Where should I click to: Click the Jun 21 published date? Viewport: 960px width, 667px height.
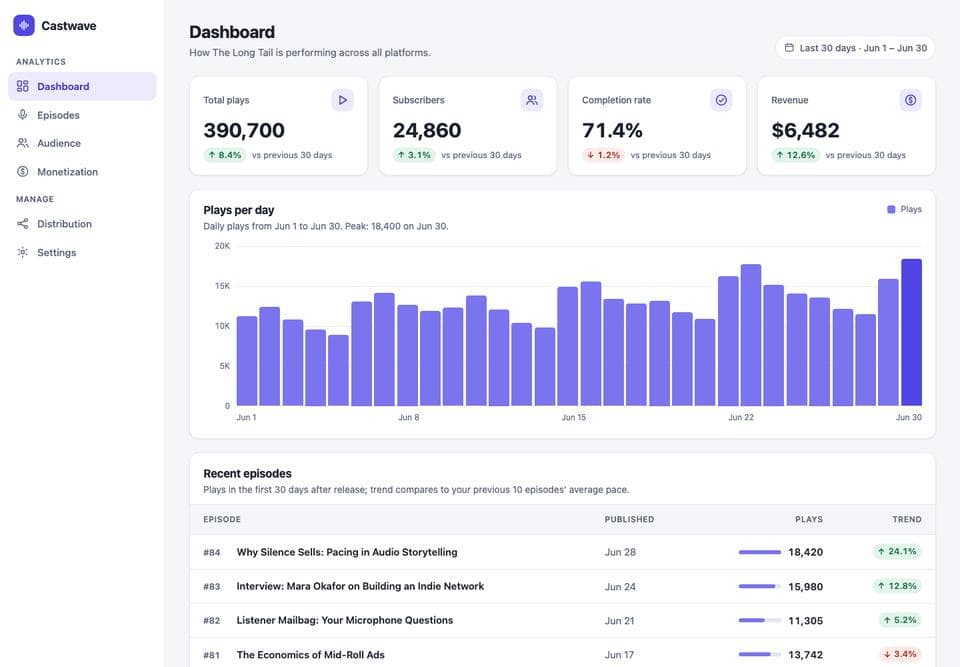(620, 621)
